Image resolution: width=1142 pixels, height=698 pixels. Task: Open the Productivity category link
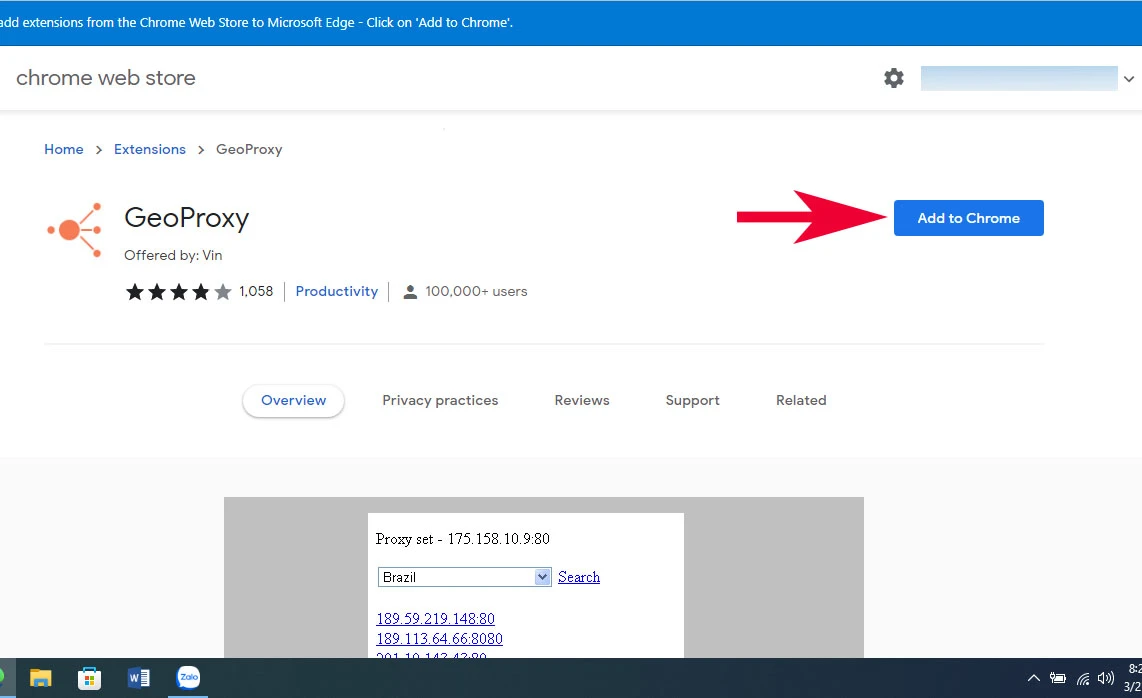pyautogui.click(x=337, y=291)
